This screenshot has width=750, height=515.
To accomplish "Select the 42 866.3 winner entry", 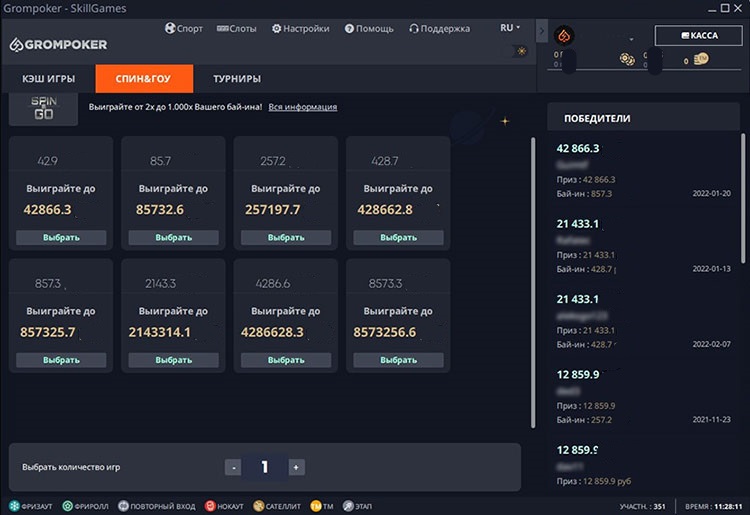I will (643, 171).
